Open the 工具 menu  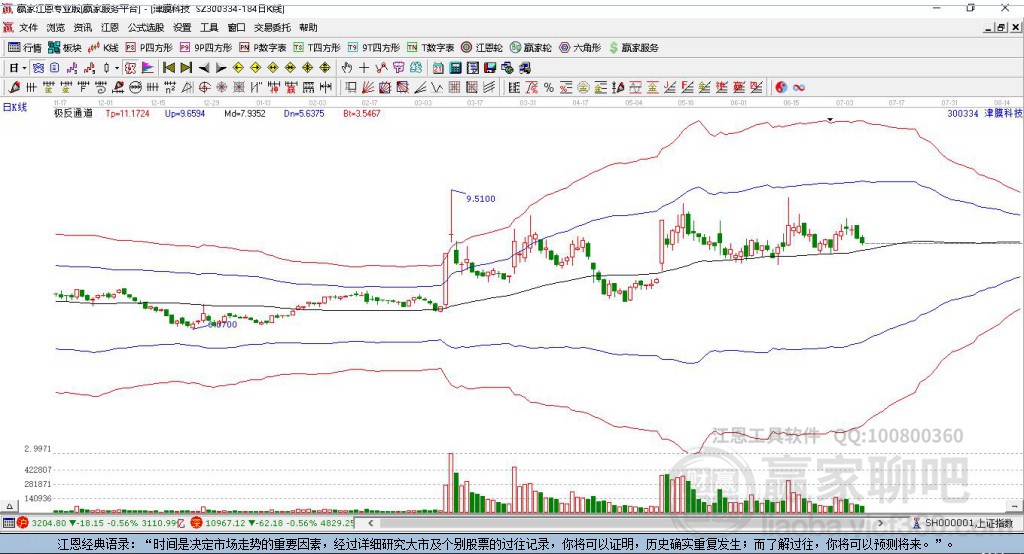(x=209, y=27)
